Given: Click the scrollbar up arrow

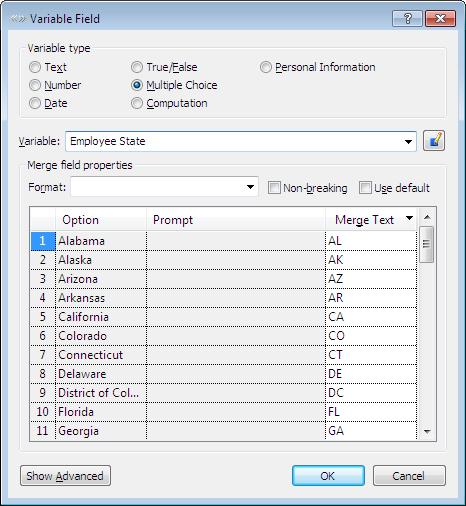Looking at the screenshot, I should click(427, 217).
